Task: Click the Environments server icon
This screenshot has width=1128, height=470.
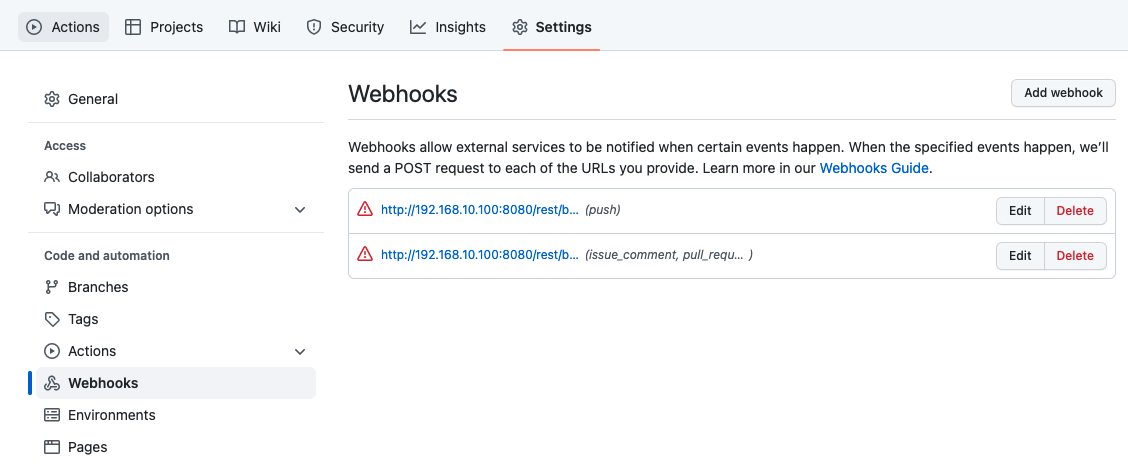Action: (x=52, y=415)
